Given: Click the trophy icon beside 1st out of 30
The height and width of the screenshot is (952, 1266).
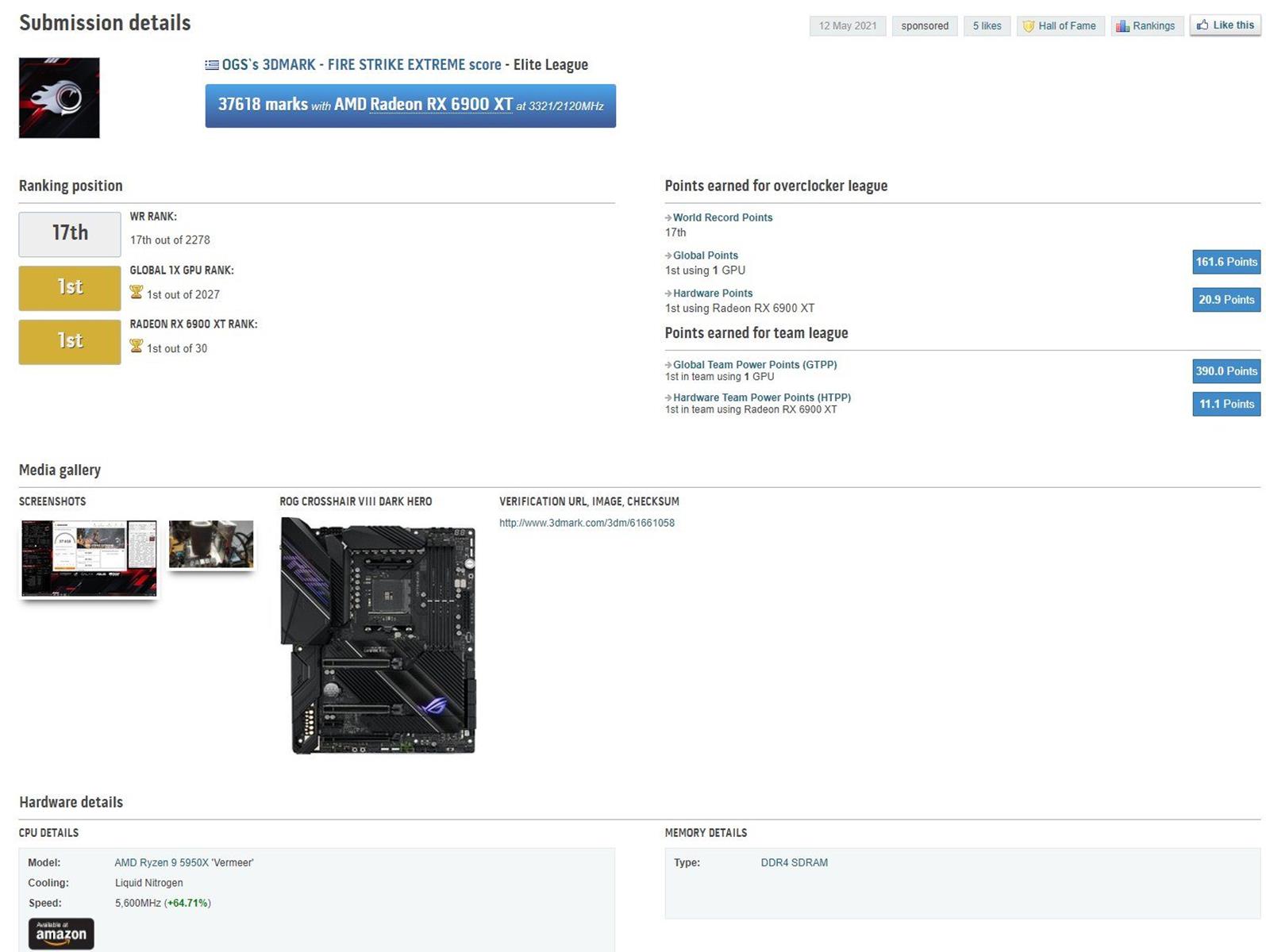Looking at the screenshot, I should click(137, 347).
